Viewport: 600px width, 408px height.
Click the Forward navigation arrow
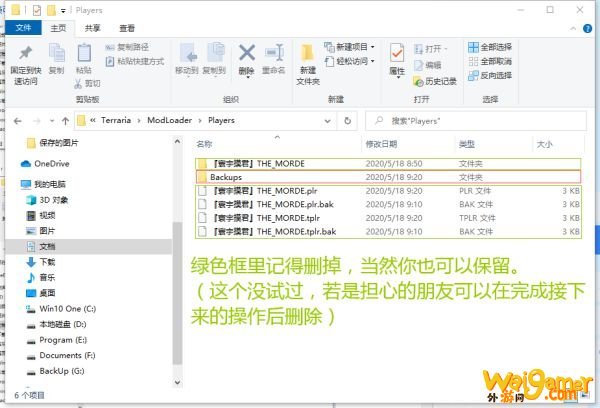click(36, 121)
